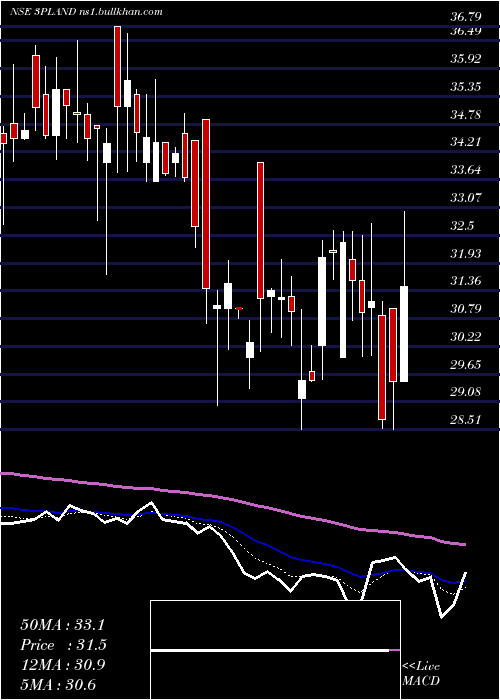
Task: Click the 31.36 price label
Action: coord(466,281)
